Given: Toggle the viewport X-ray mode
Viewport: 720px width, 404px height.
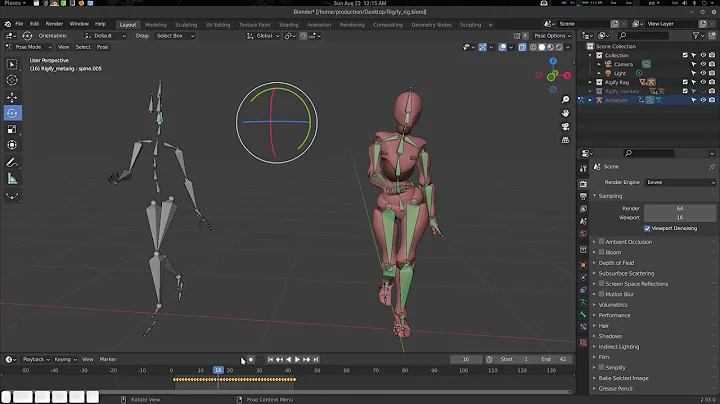Looking at the screenshot, I should (x=522, y=47).
